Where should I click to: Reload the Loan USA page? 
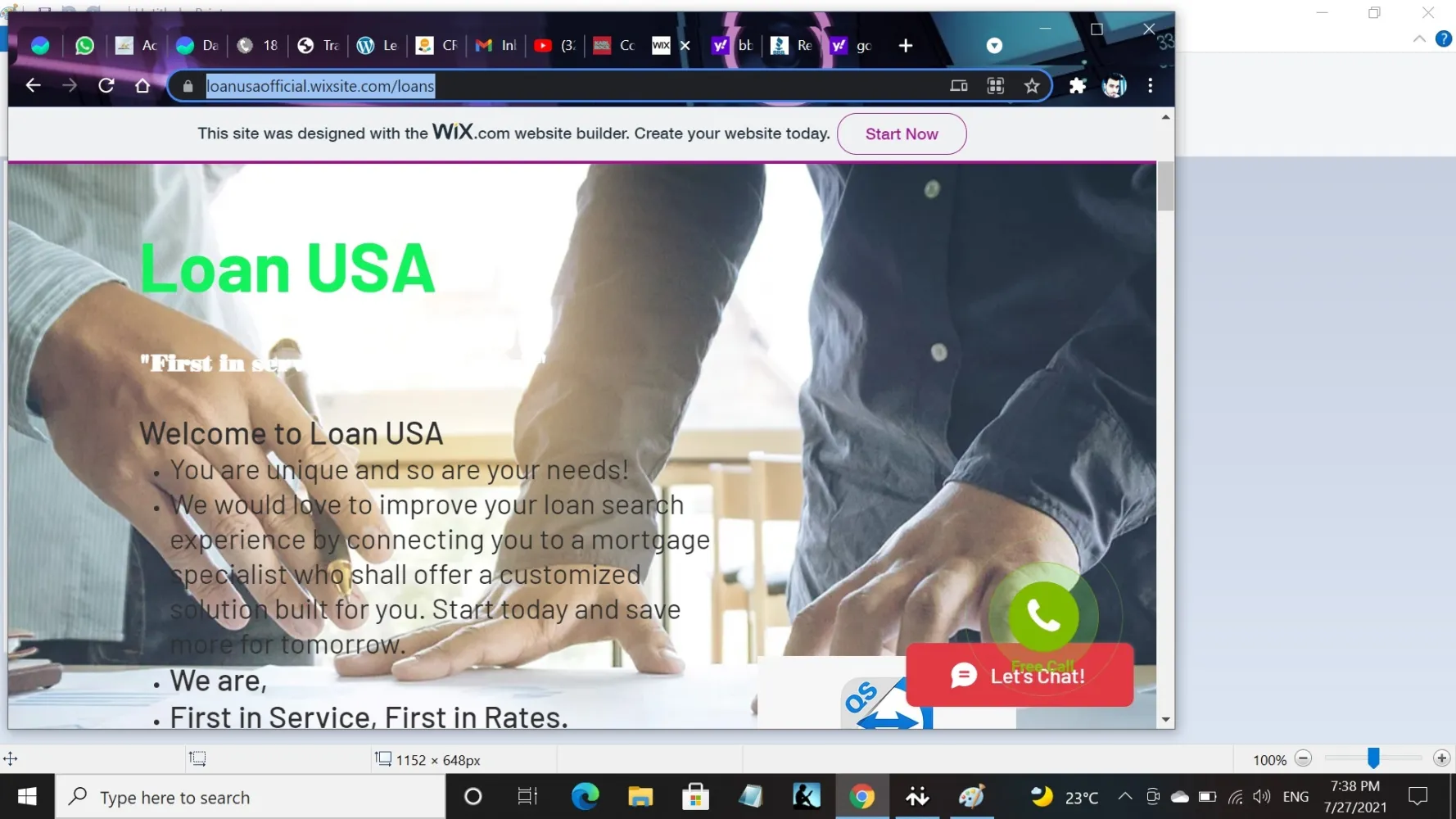(106, 85)
